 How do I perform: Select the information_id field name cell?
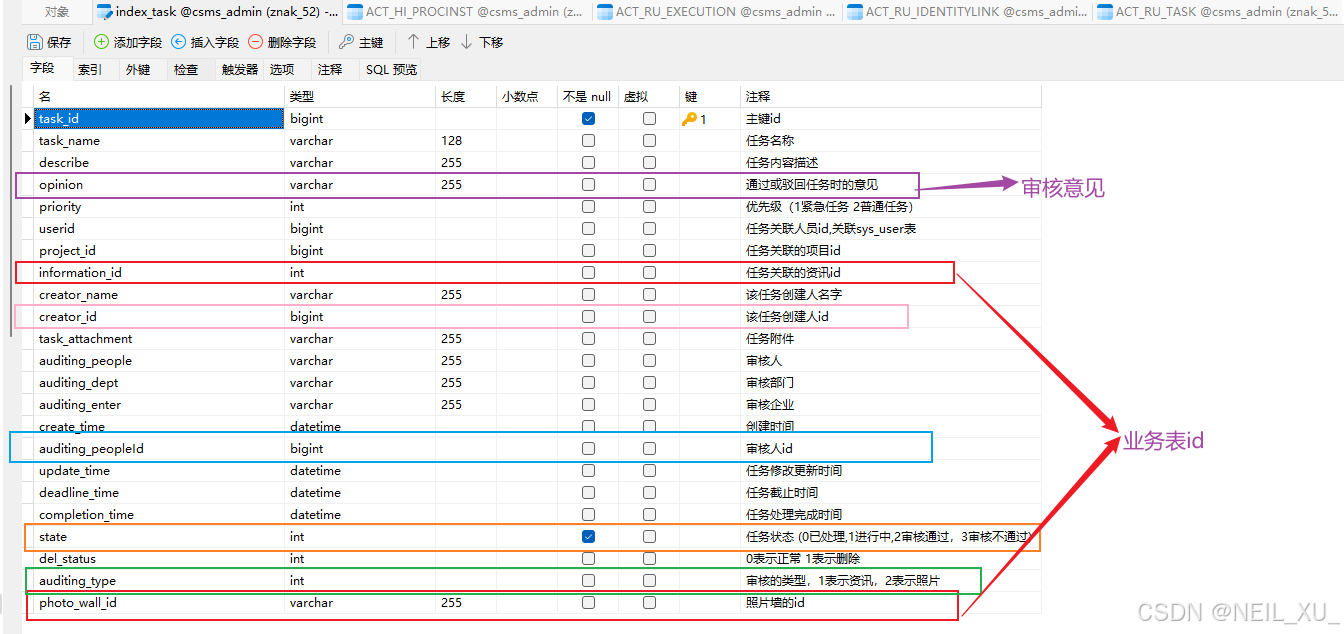point(159,272)
